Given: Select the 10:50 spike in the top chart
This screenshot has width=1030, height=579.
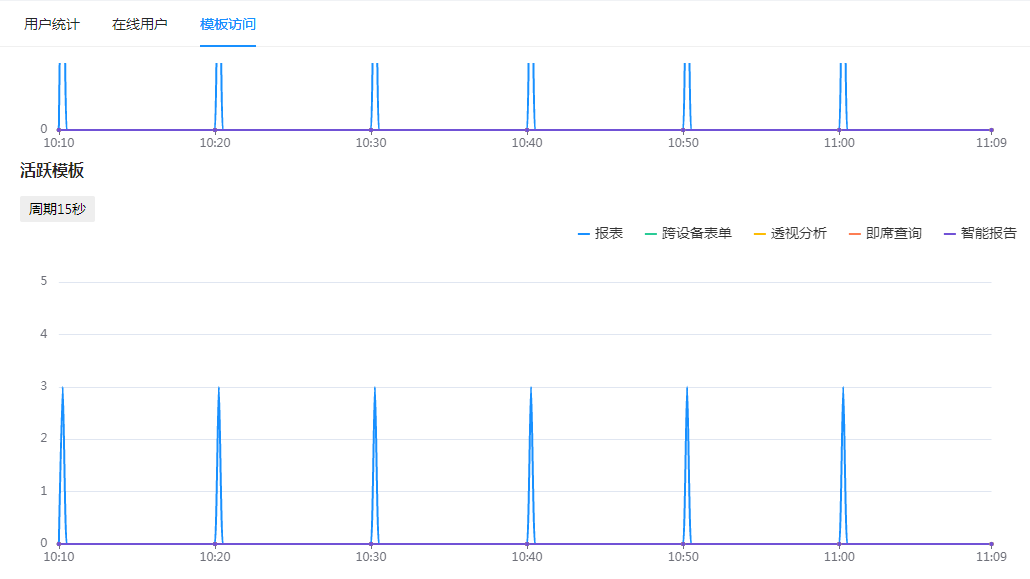Looking at the screenshot, I should tap(687, 90).
